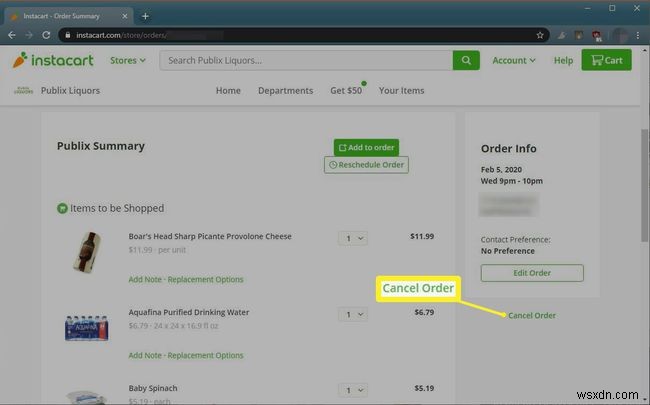The image size is (650, 405).
Task: Click Boar's Head Sharp Picante Provolone Cheese name
Action: coord(210,236)
